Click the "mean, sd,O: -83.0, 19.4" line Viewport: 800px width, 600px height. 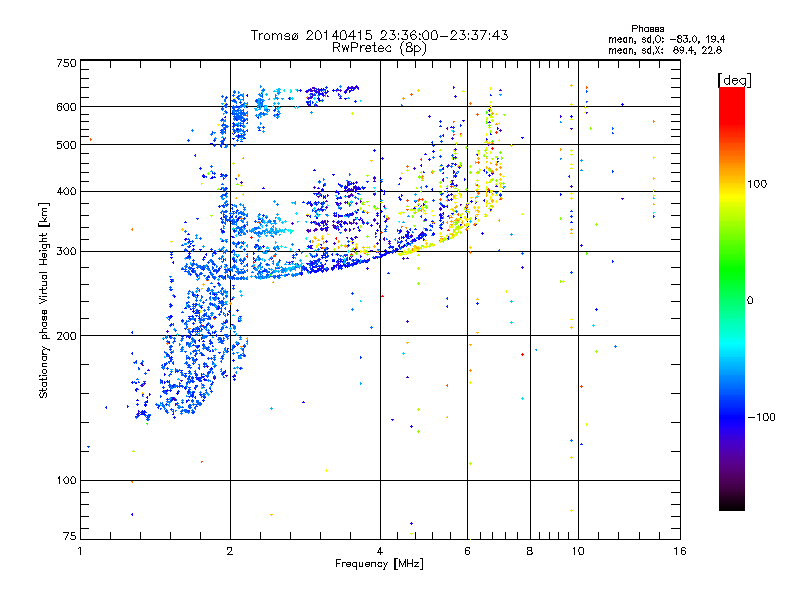[666, 39]
